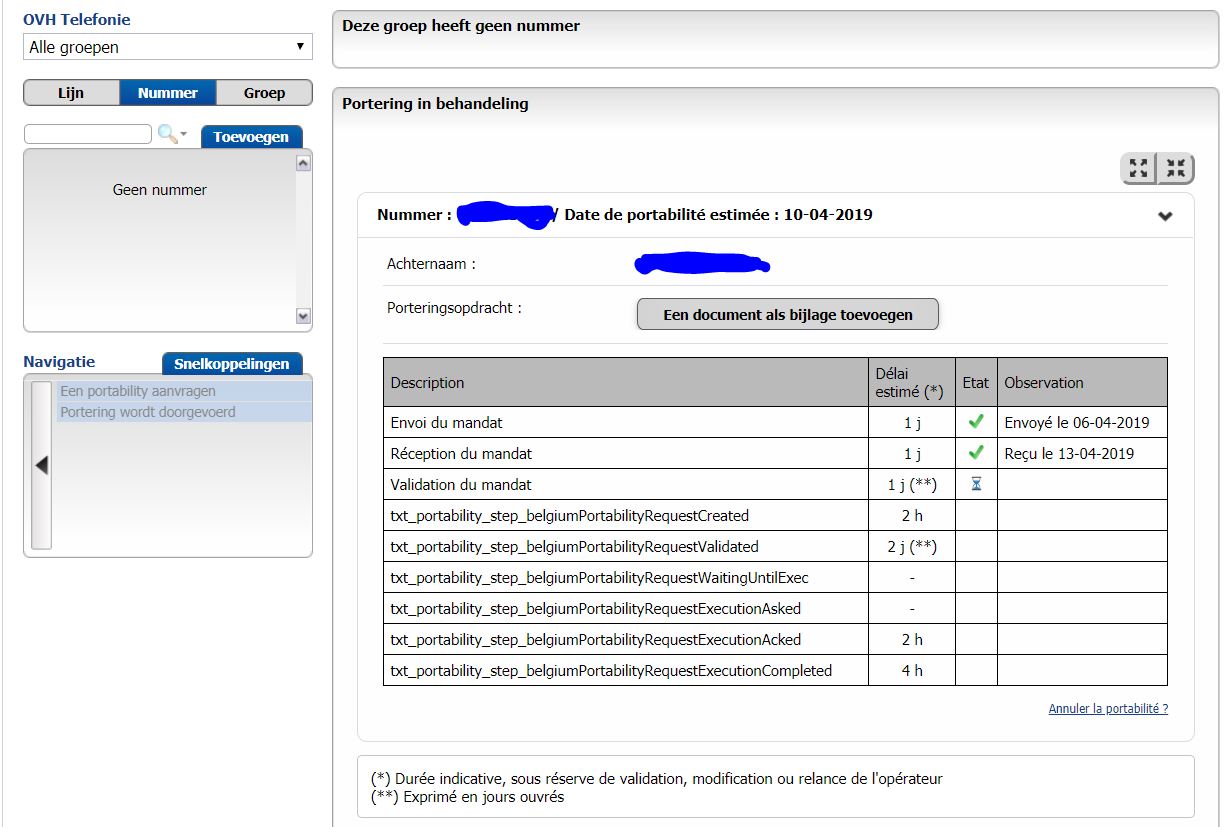Click the expand-all arrows icon
The height and width of the screenshot is (827, 1228).
pos(1138,168)
